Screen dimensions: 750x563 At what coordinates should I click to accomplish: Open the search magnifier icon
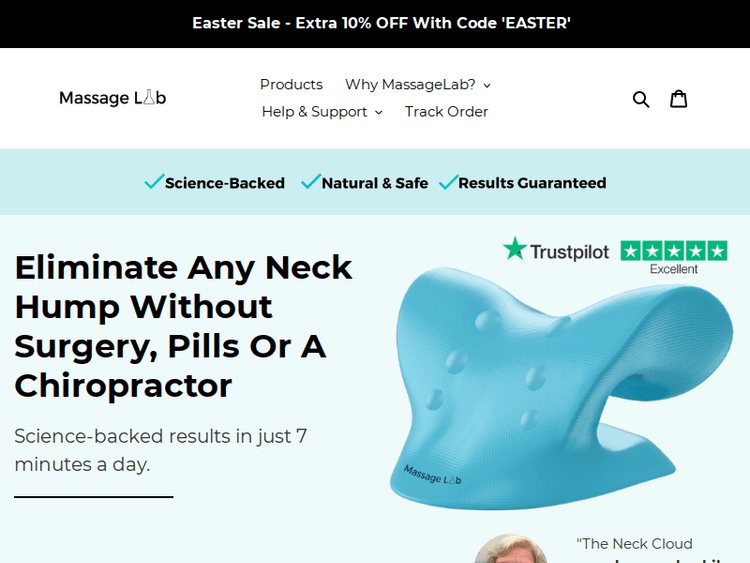point(641,99)
